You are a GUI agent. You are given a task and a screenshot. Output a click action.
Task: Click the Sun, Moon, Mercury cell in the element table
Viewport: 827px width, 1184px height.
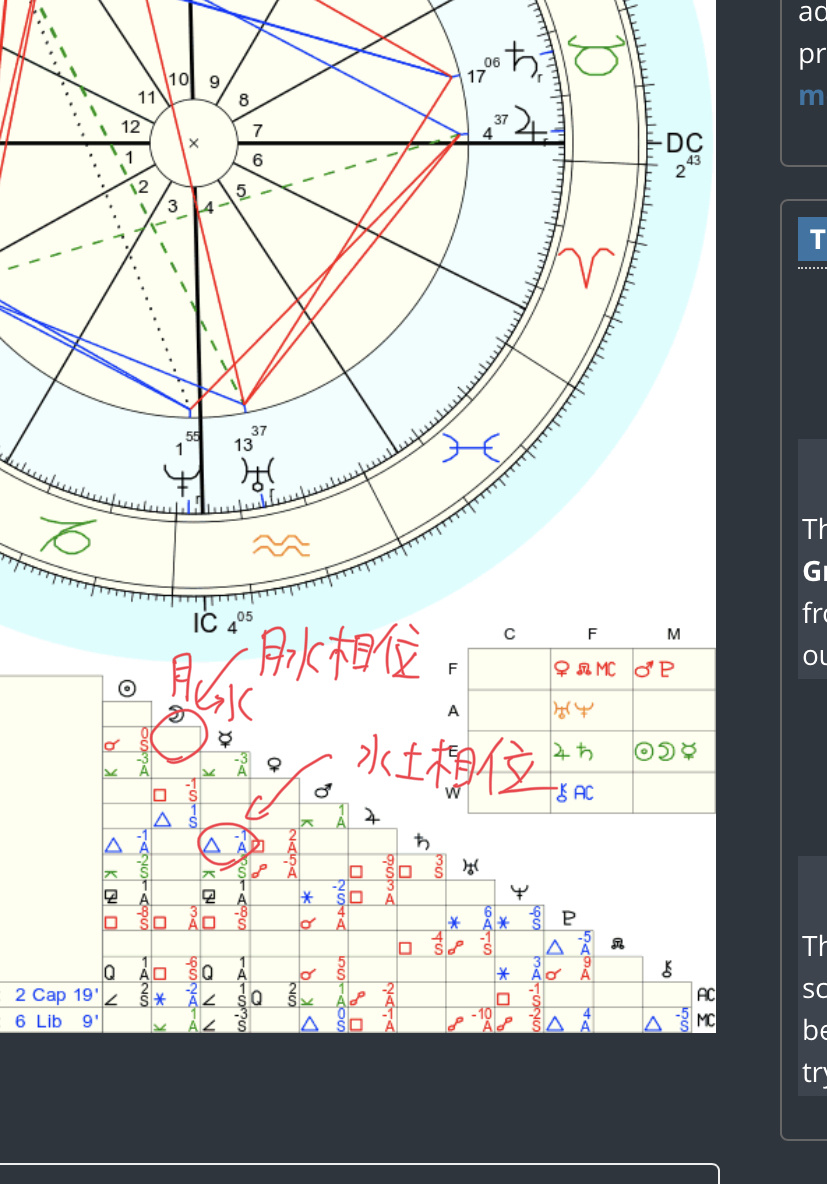click(674, 751)
